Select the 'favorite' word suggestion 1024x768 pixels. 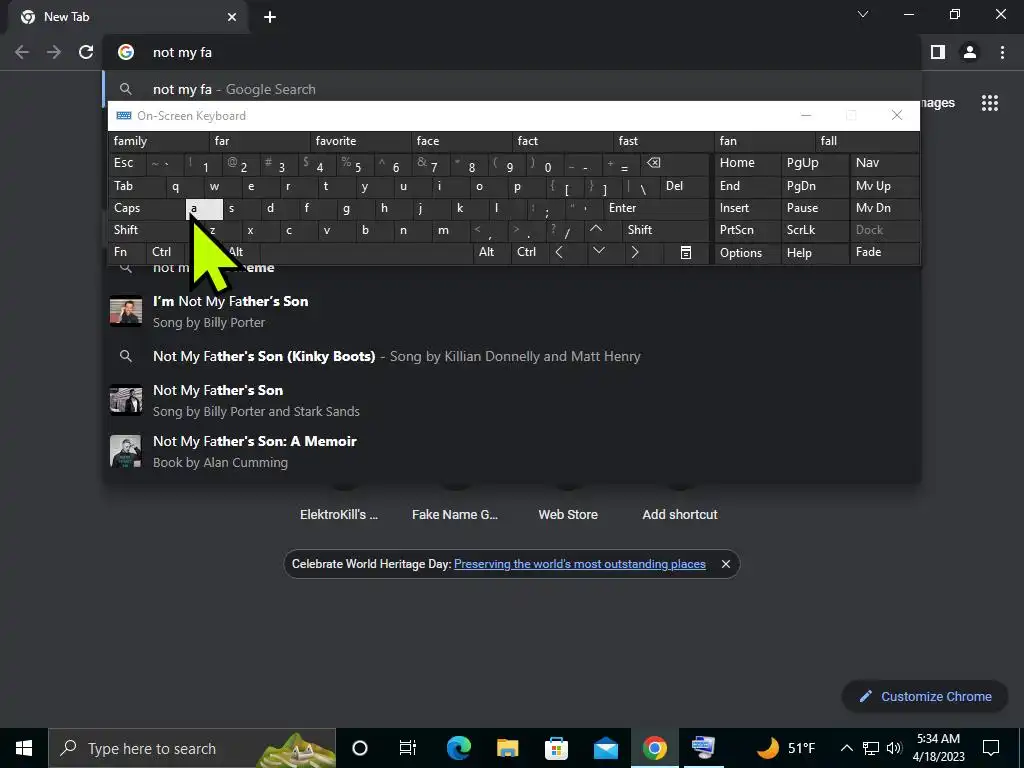(x=360, y=141)
